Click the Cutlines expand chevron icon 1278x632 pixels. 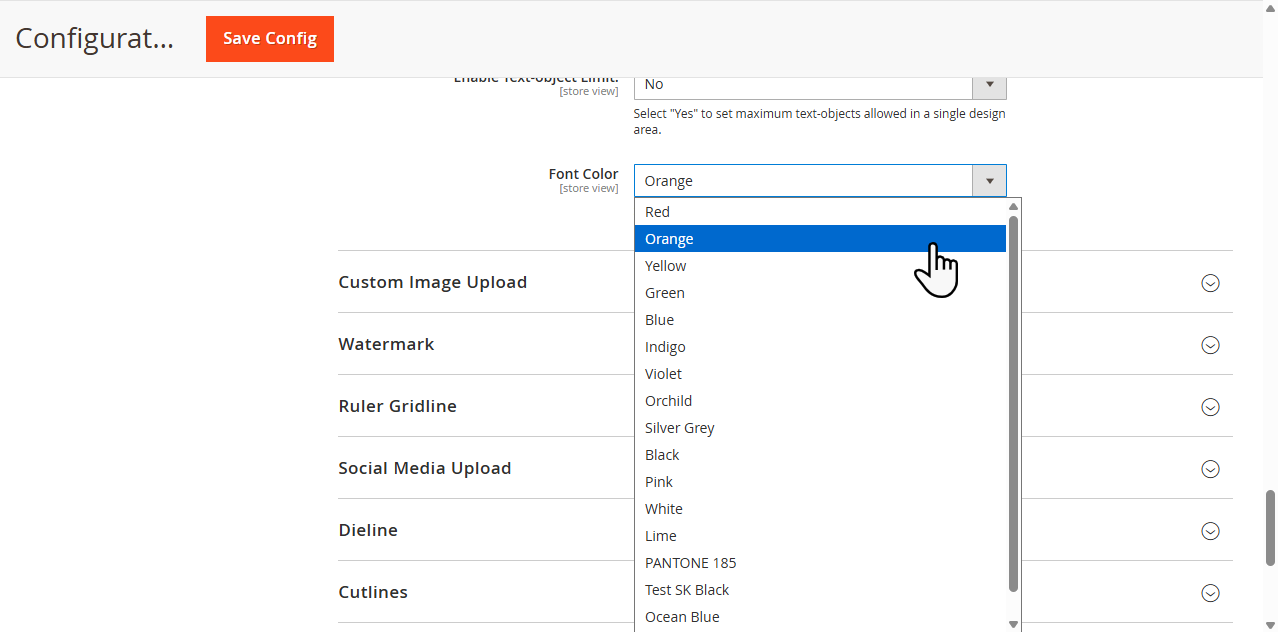pos(1210,593)
